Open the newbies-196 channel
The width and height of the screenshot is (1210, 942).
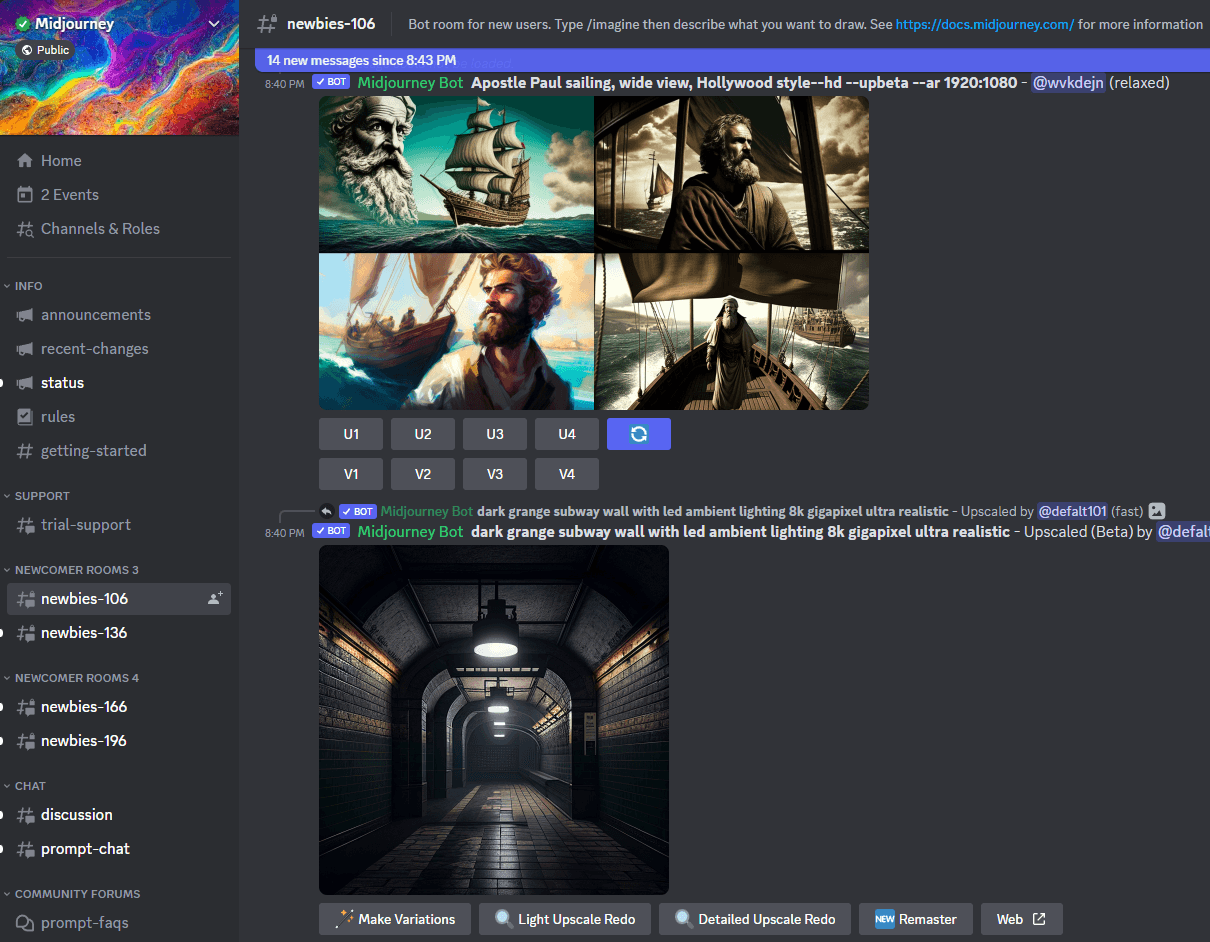119,741
